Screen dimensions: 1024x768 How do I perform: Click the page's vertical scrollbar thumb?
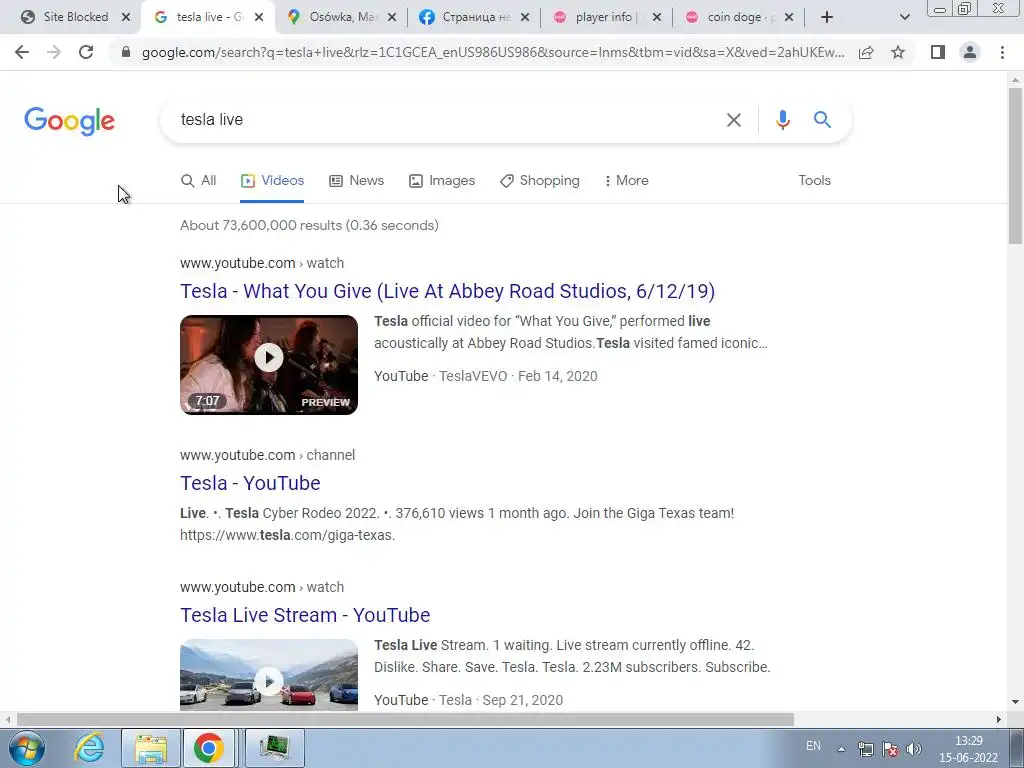[1015, 167]
